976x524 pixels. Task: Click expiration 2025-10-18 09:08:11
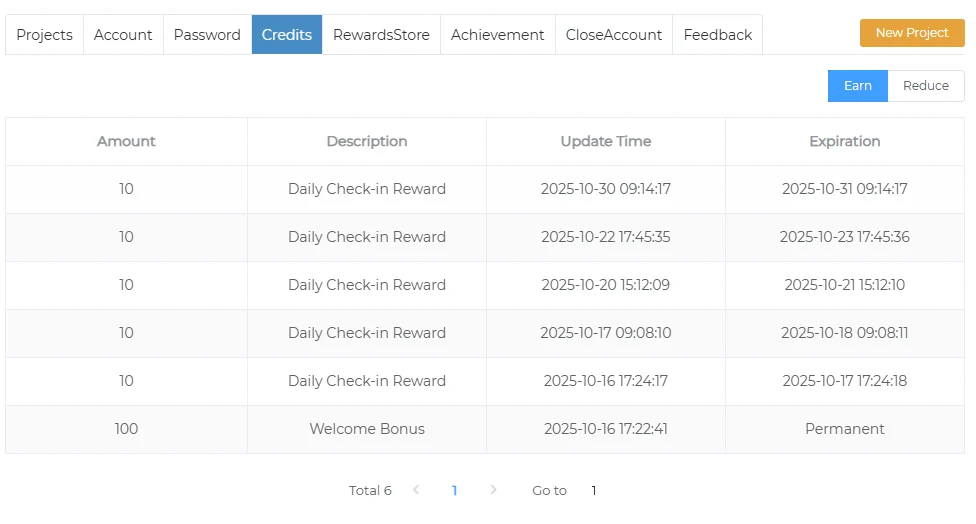(x=845, y=333)
